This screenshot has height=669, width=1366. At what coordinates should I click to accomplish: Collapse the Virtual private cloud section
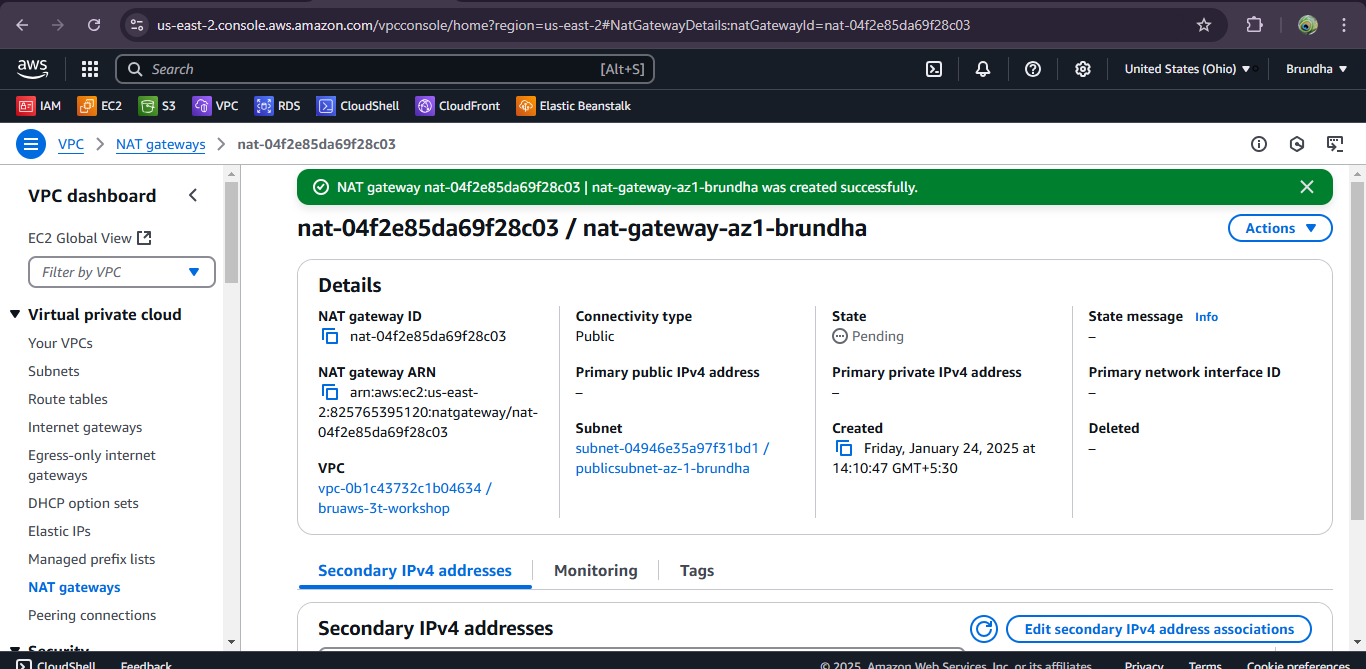[x=15, y=314]
